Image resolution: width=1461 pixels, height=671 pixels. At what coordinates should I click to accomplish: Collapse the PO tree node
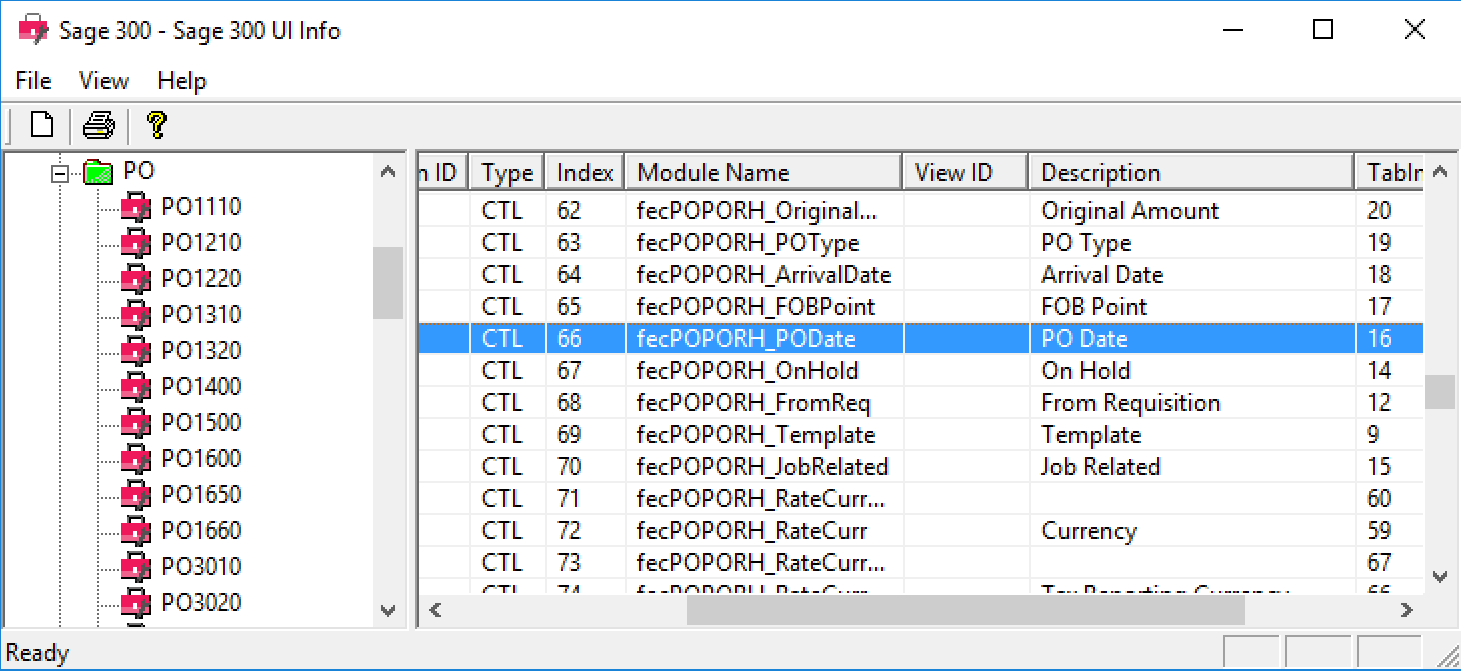[61, 174]
